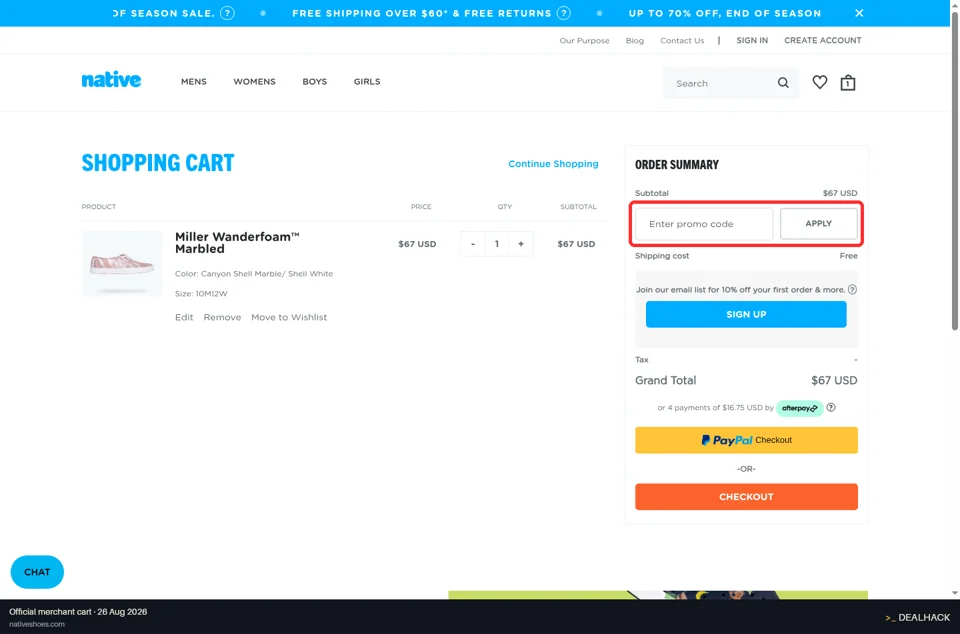Click 'Color: Canyon Shell Marble/ Shell White' text

pyautogui.click(x=253, y=274)
